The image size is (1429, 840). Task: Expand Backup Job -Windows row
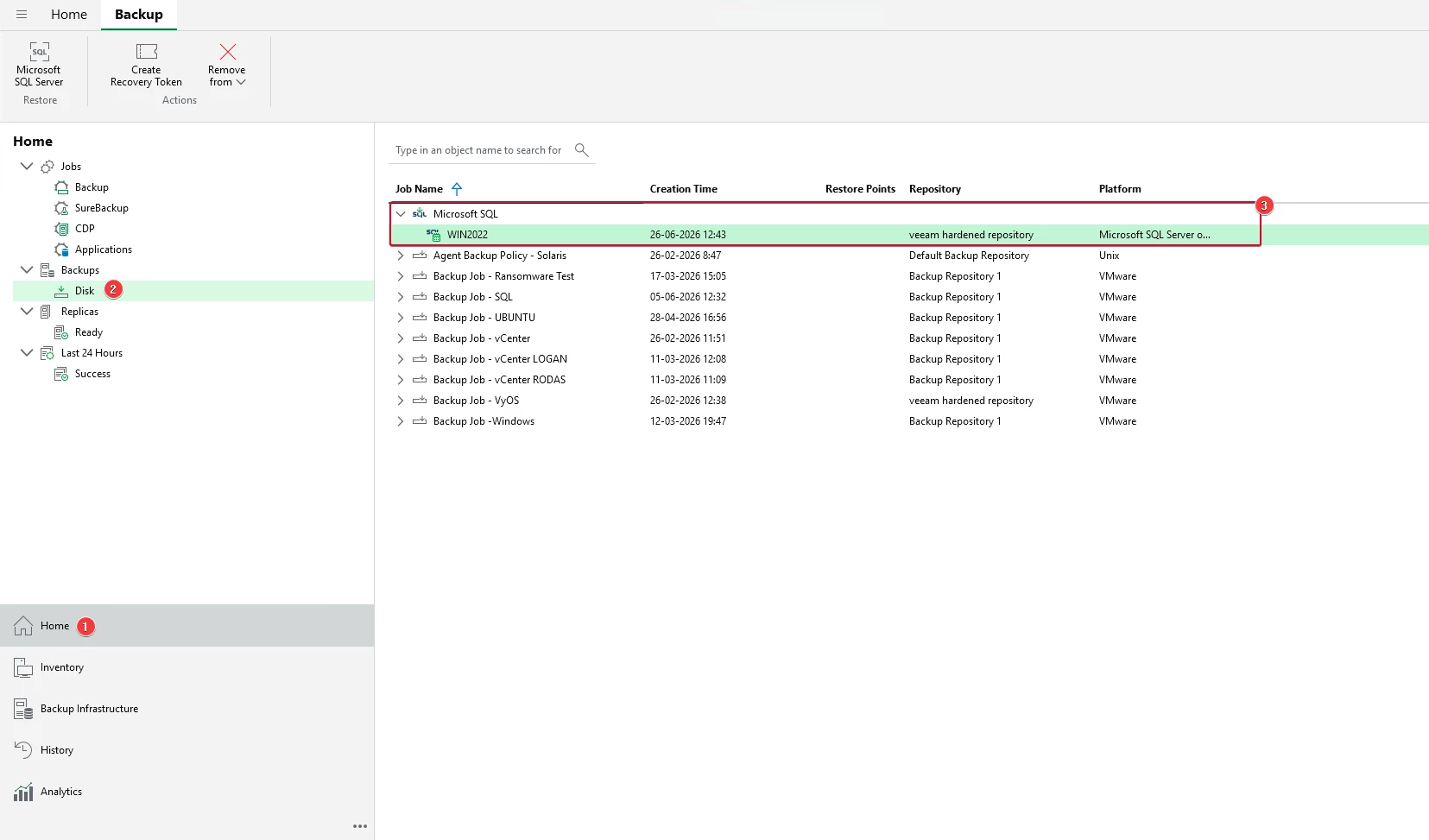click(x=401, y=421)
